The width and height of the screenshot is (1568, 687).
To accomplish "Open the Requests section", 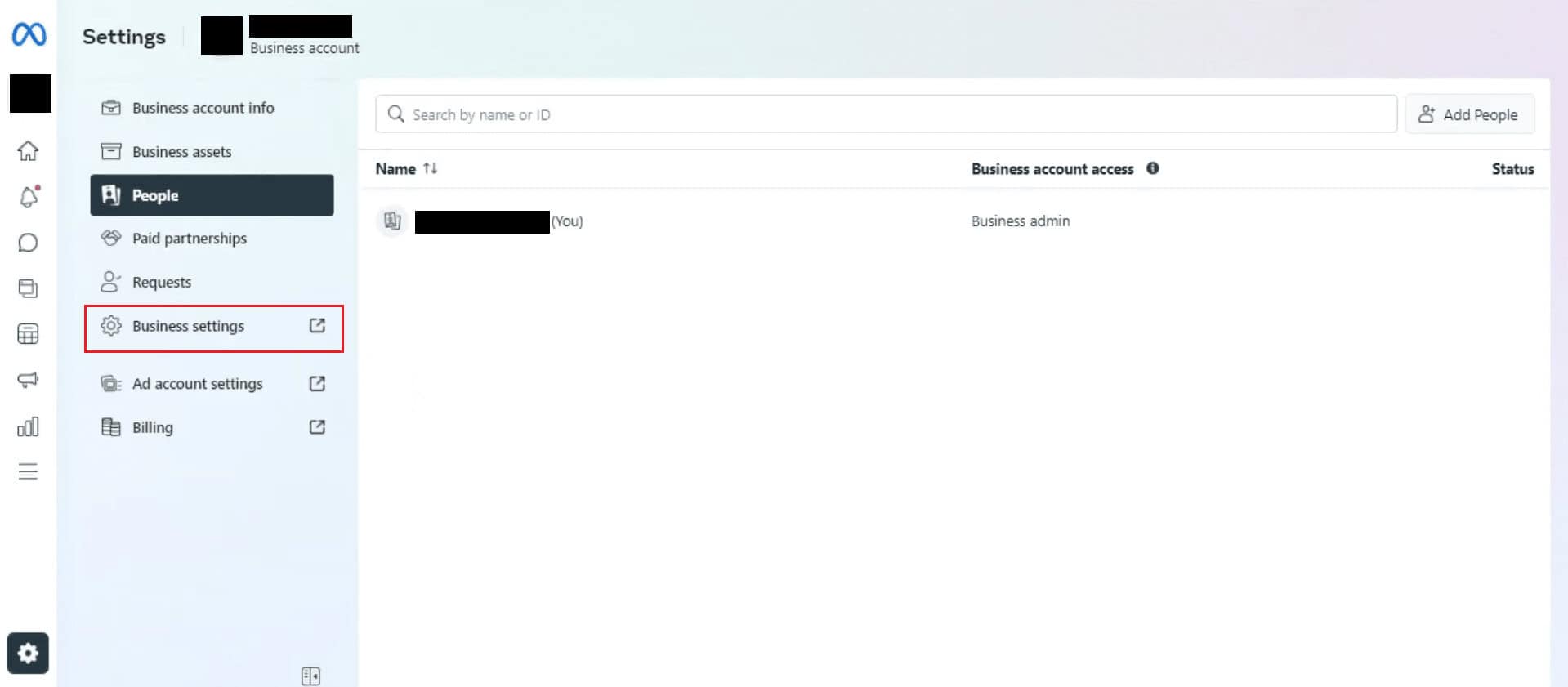I will (212, 282).
